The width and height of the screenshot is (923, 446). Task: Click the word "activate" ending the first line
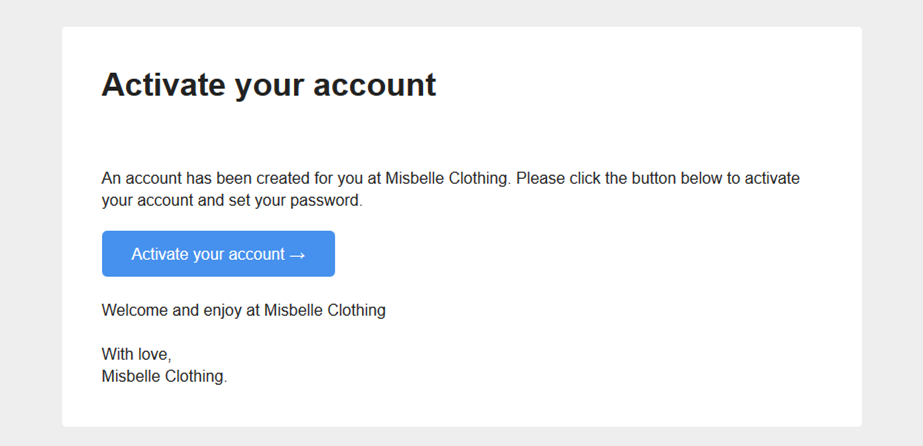(x=773, y=179)
